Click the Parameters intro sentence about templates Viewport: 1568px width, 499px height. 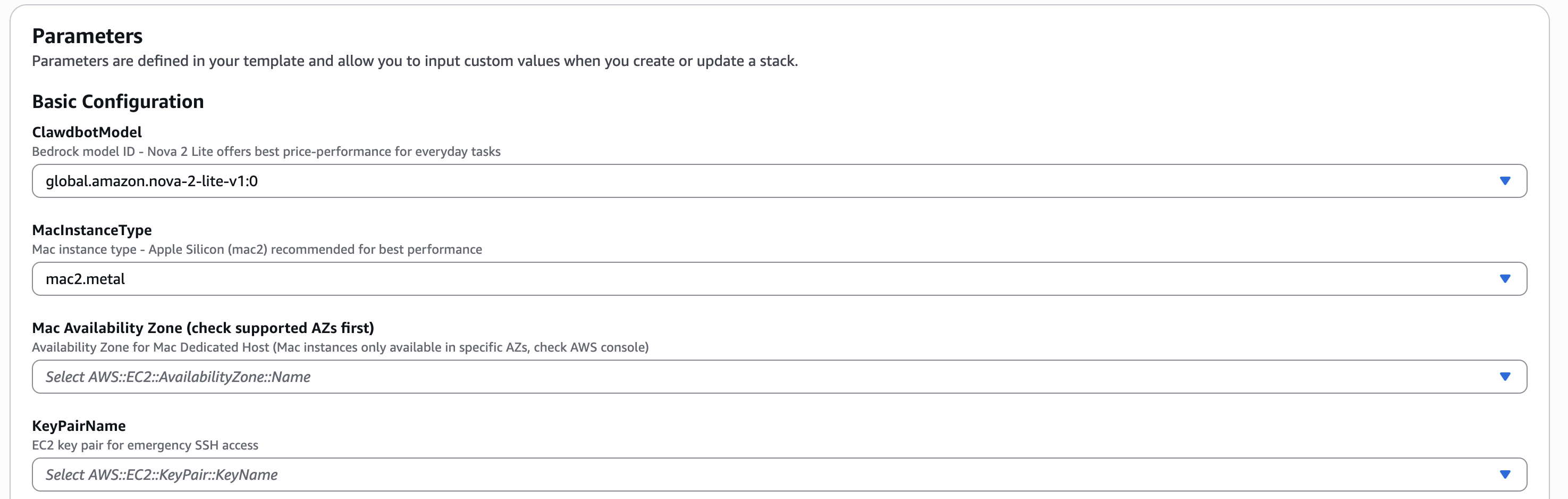pos(415,61)
